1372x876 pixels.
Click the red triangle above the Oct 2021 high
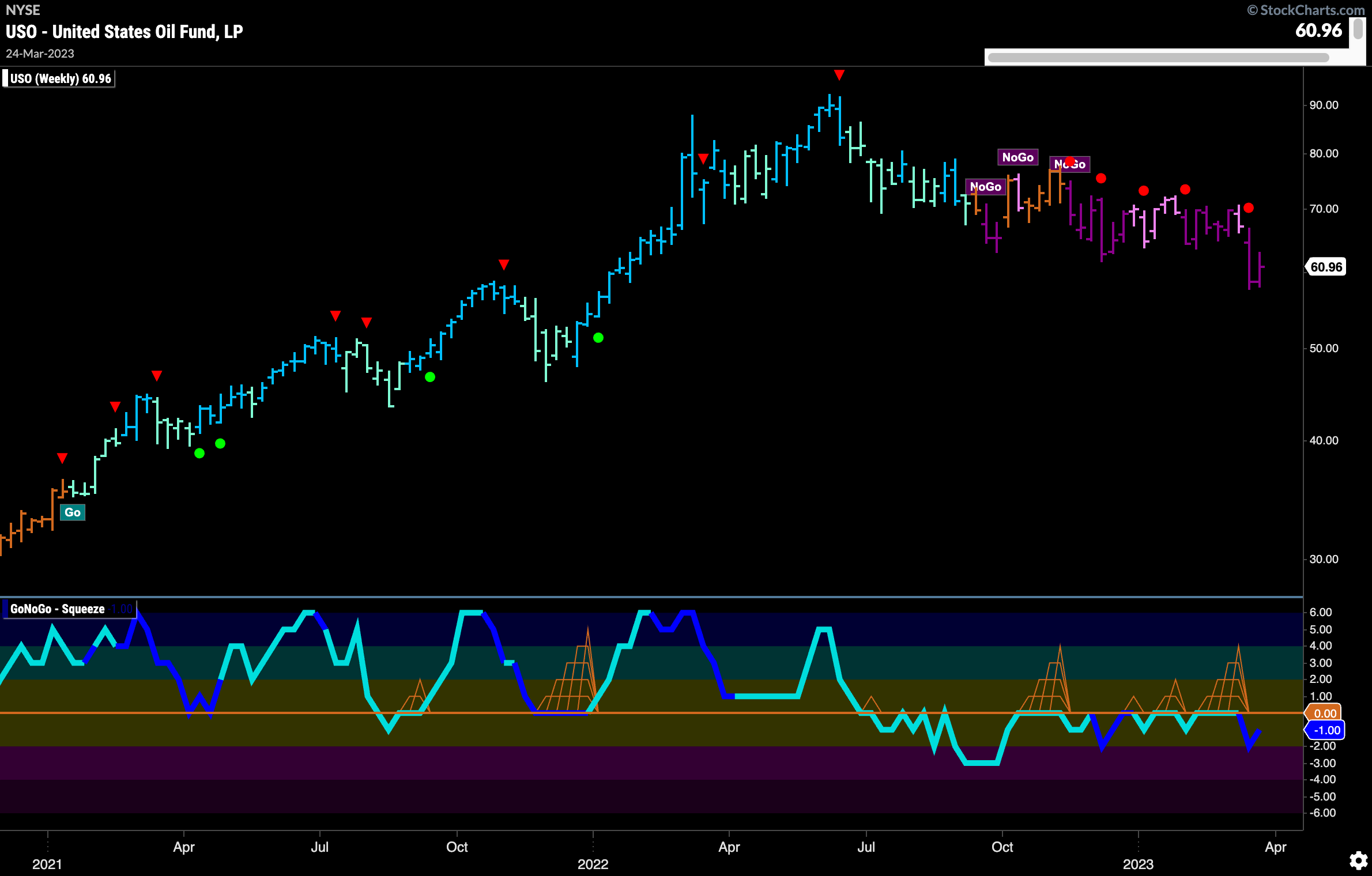[504, 265]
